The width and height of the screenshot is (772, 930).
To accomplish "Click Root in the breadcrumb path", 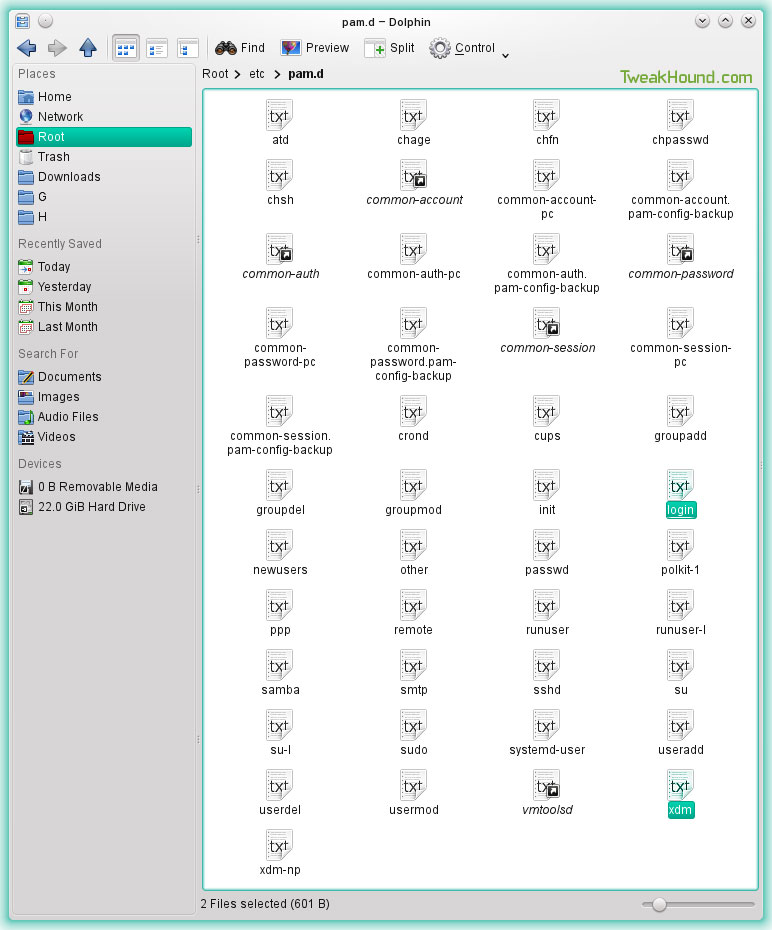I will tap(215, 74).
